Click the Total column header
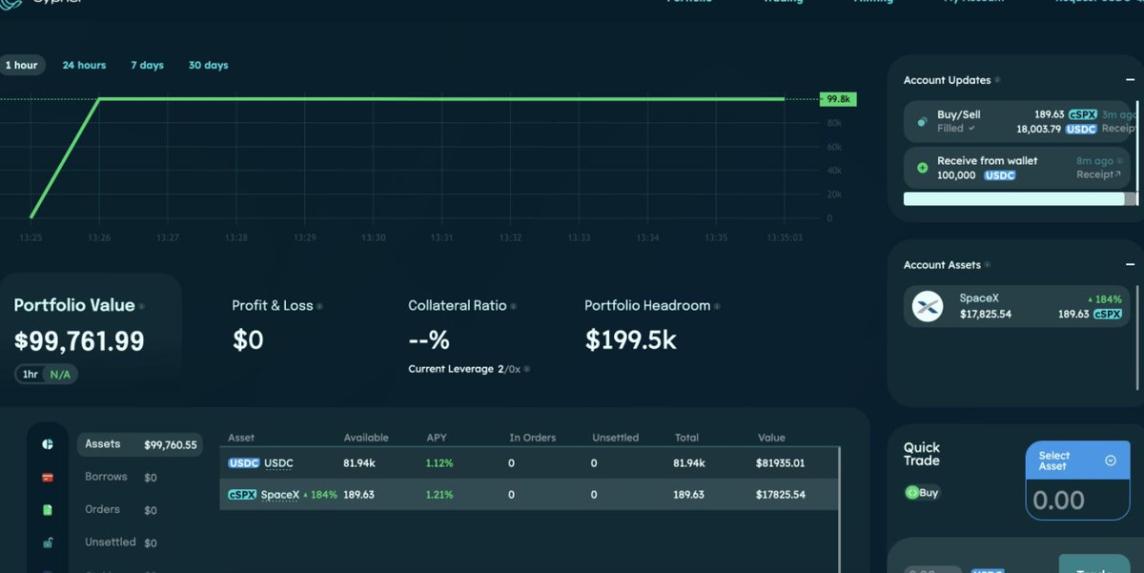This screenshot has height=573, width=1144. tap(687, 438)
